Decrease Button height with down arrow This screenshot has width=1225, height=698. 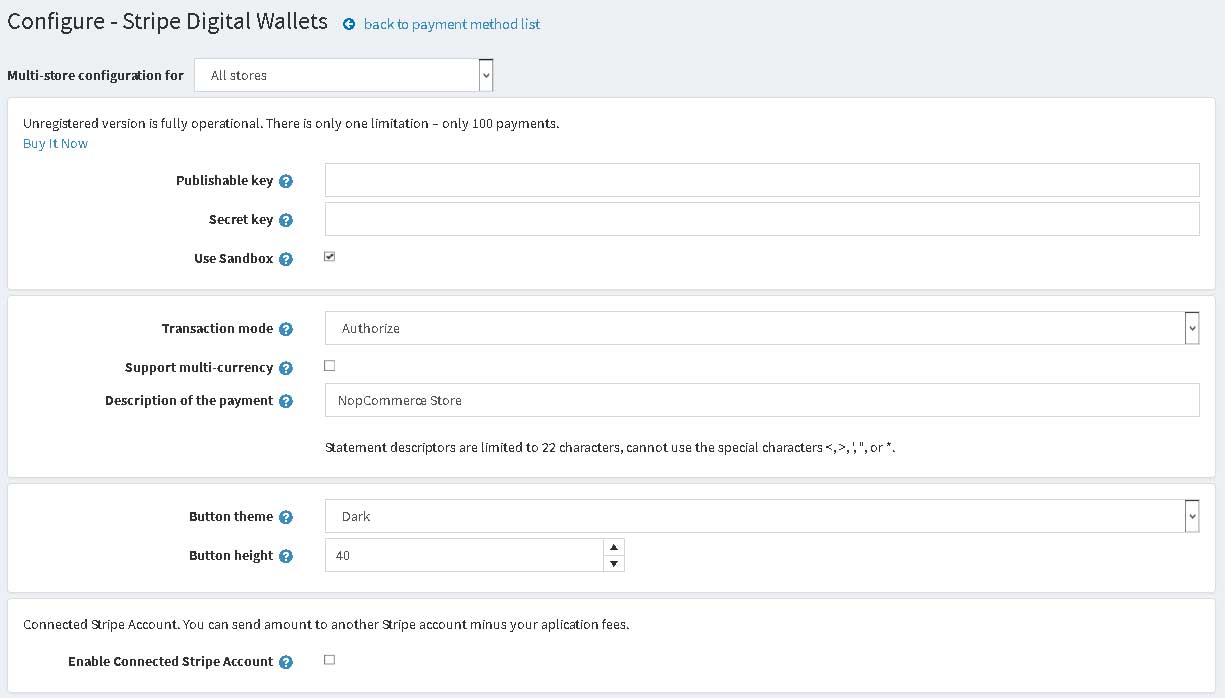614,564
